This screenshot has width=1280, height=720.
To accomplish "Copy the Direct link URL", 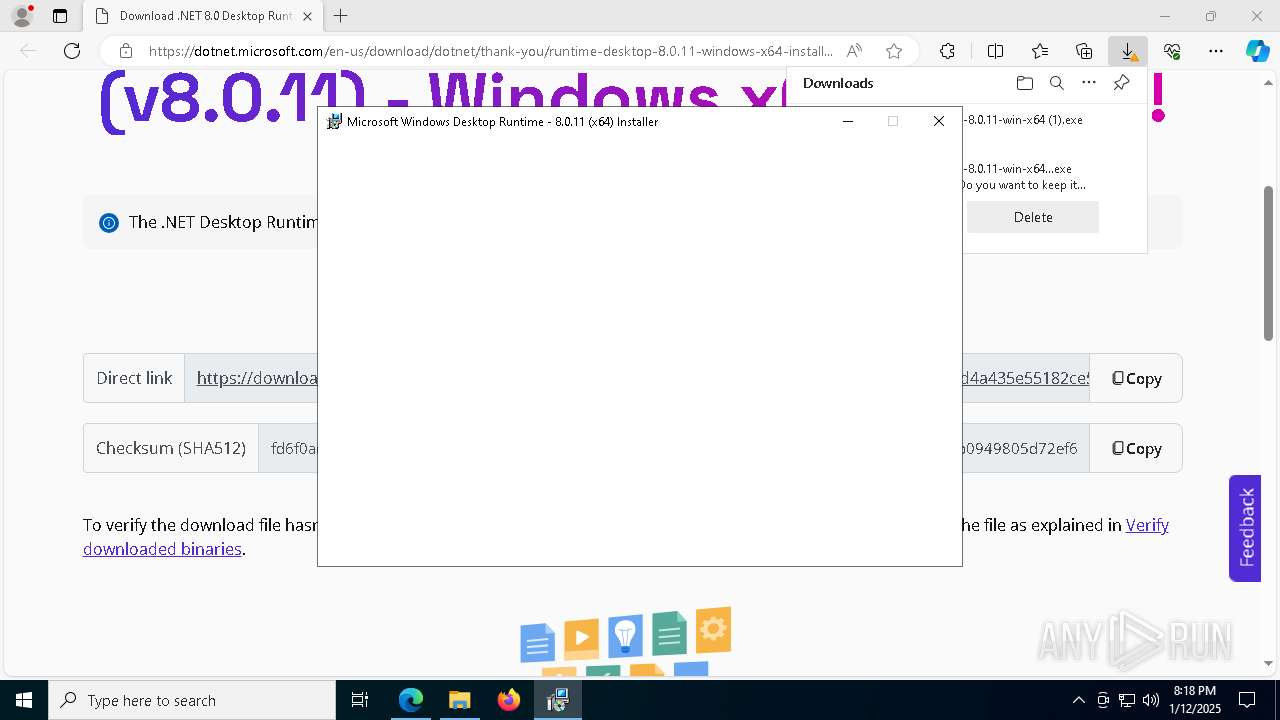I will (1136, 378).
